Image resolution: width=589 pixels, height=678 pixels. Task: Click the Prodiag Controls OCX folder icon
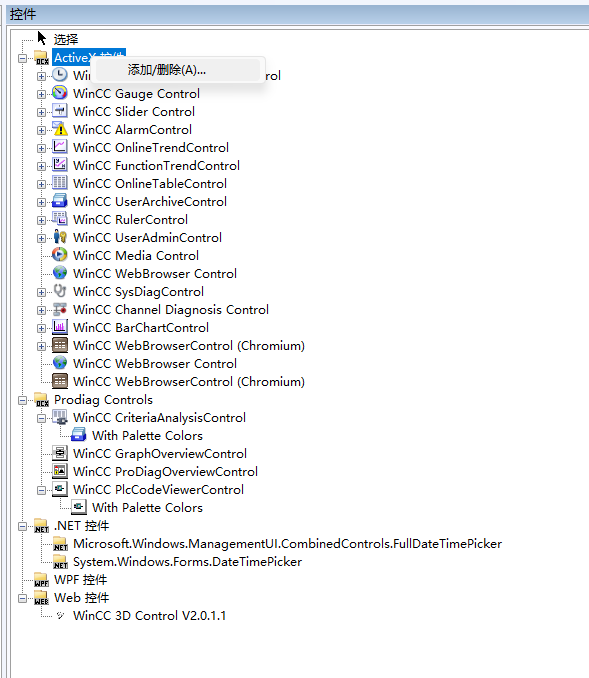pos(41,400)
